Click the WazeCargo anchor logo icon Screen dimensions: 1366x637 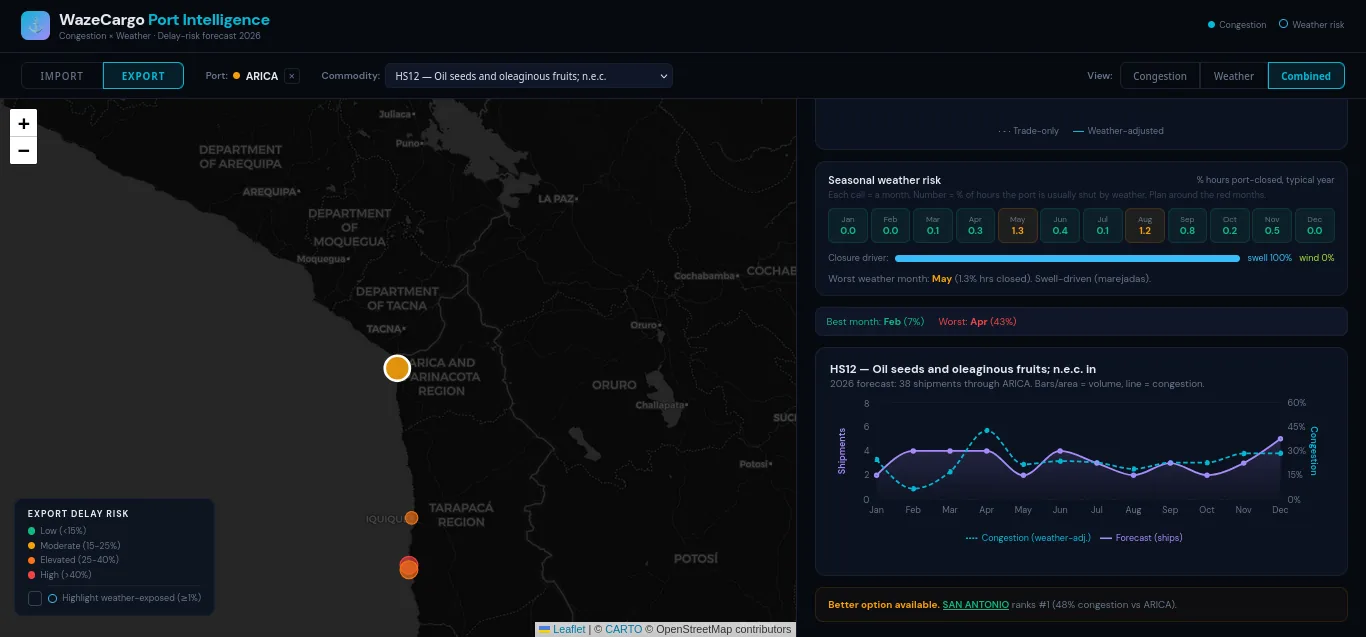35,26
